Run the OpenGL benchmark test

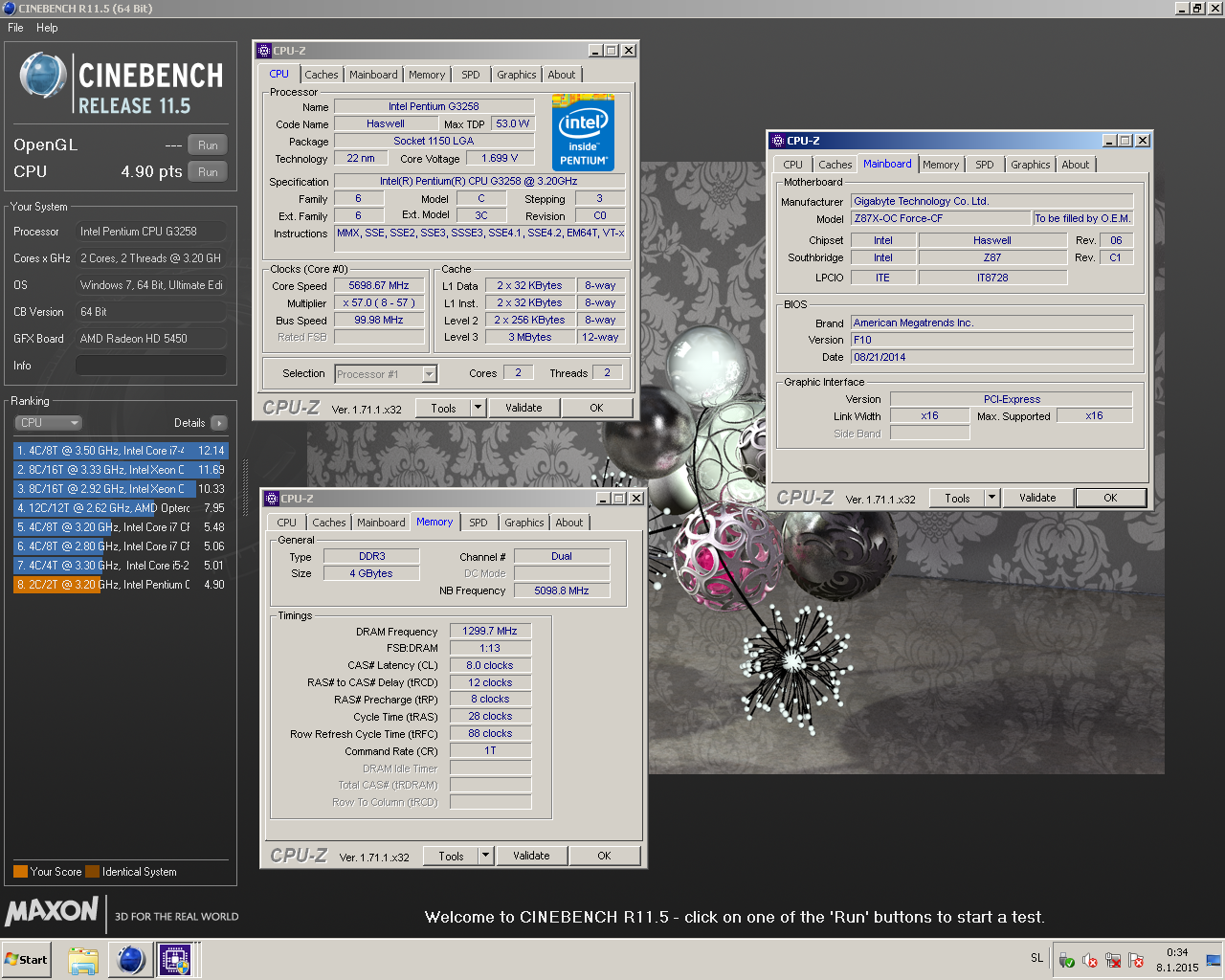tap(208, 145)
